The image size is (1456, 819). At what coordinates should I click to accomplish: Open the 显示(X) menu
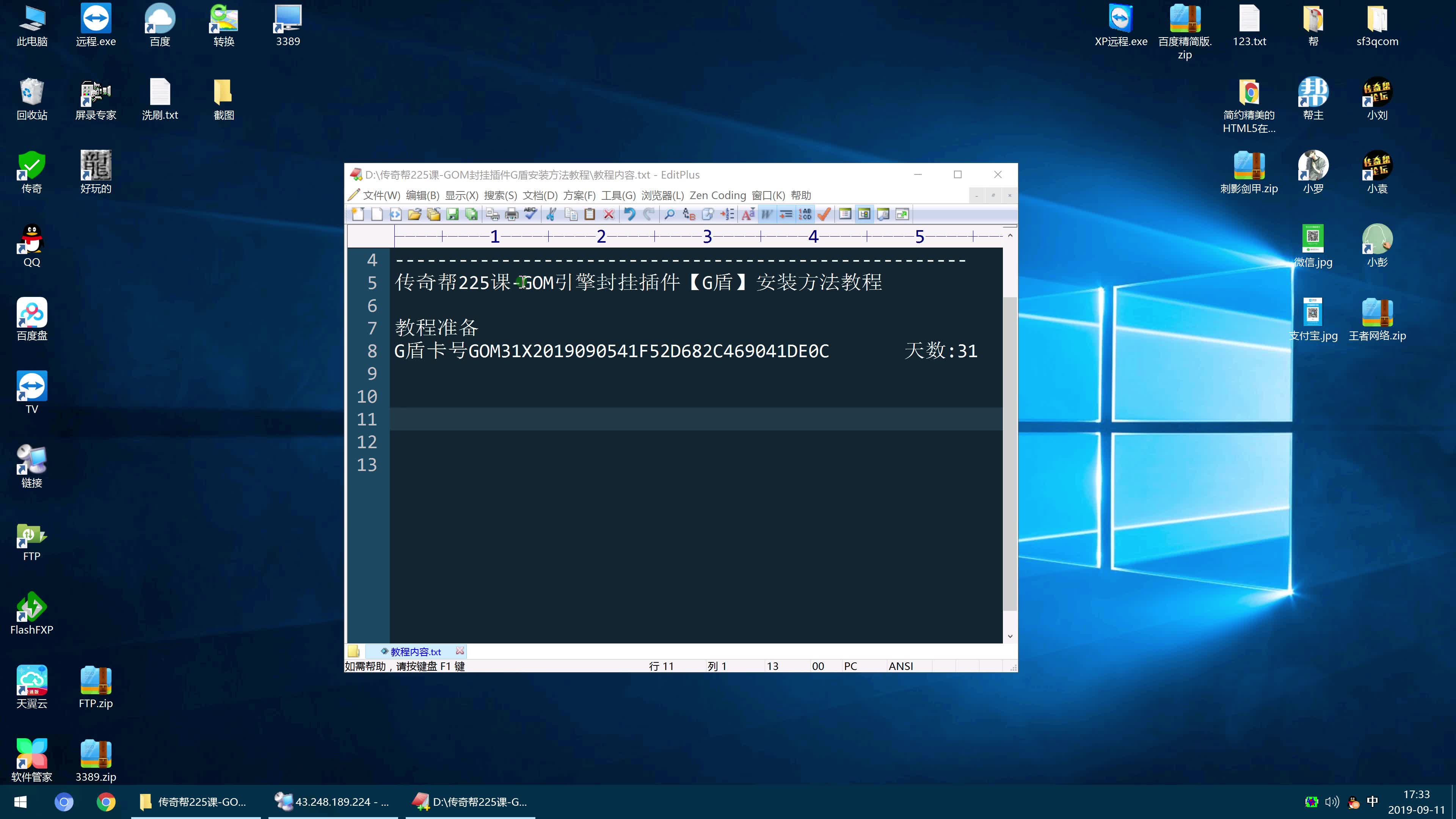(x=462, y=196)
